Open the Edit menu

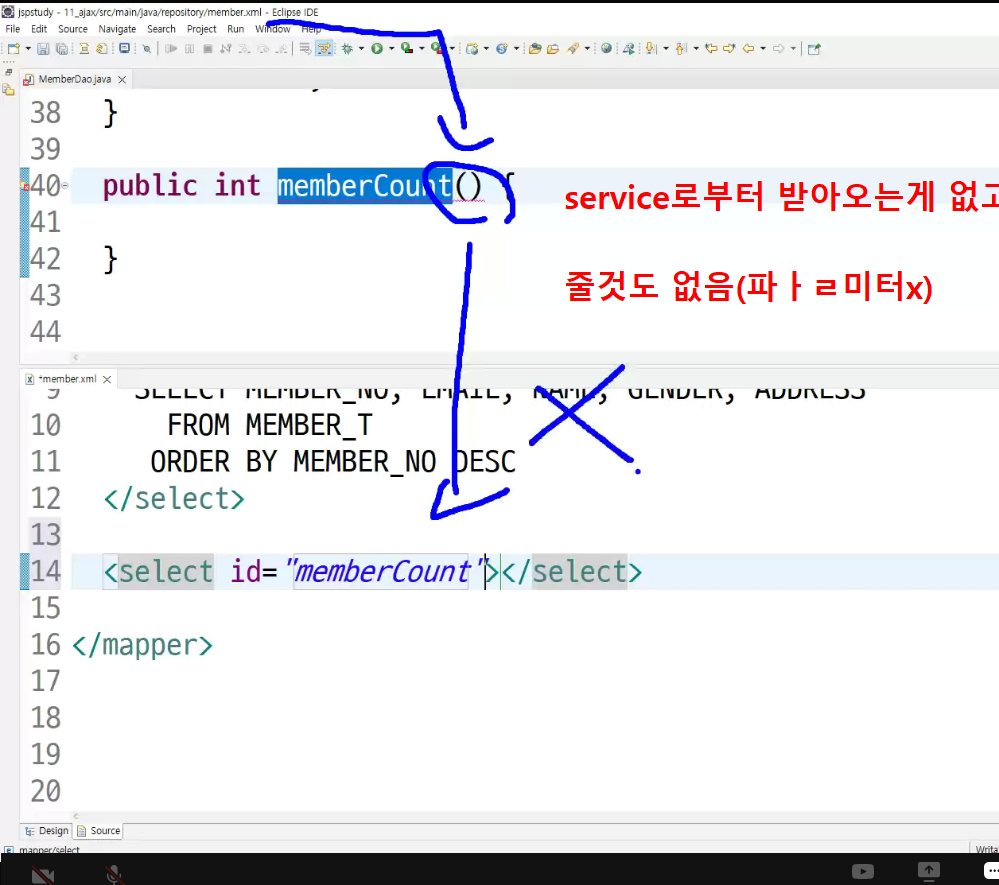[x=39, y=29]
